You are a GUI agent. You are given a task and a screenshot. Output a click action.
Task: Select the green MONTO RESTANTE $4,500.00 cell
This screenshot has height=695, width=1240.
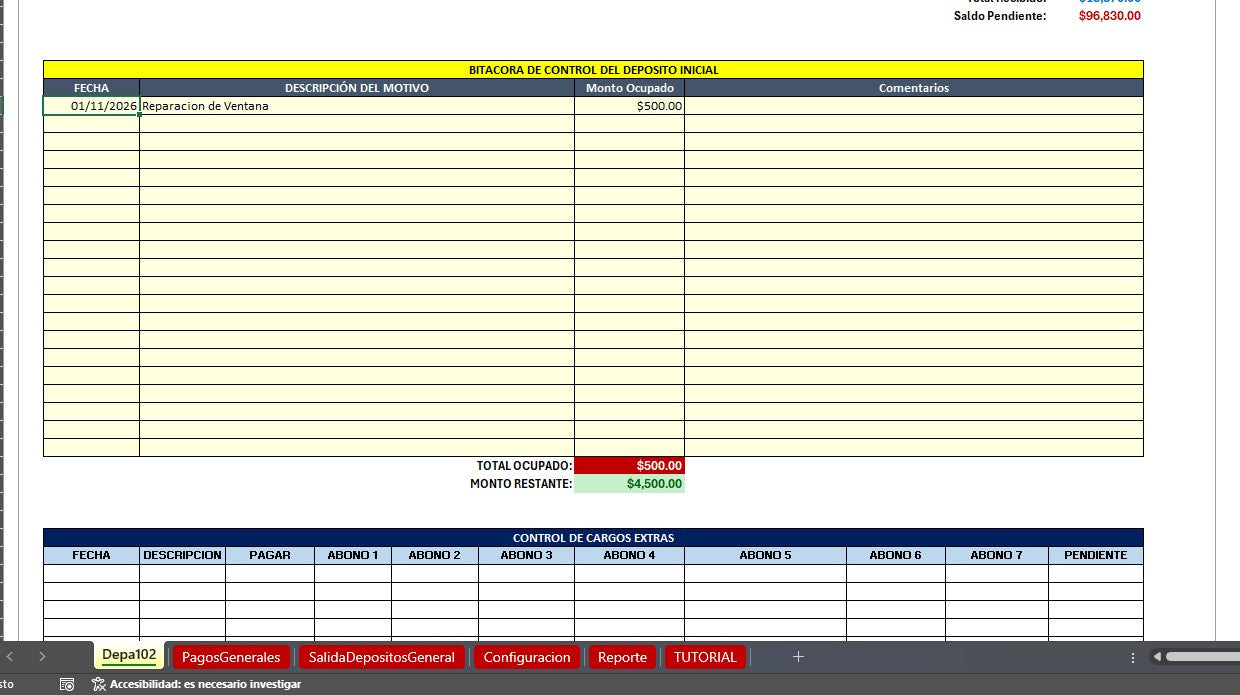tap(629, 483)
